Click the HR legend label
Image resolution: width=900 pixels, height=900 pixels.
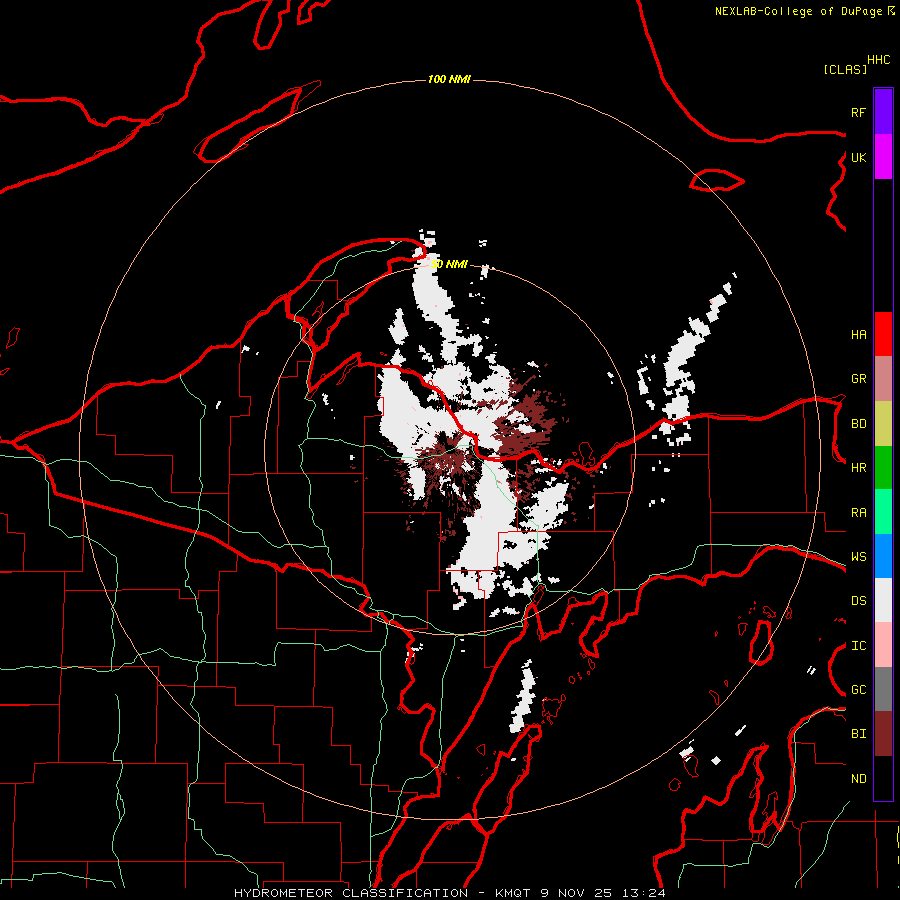click(x=858, y=468)
